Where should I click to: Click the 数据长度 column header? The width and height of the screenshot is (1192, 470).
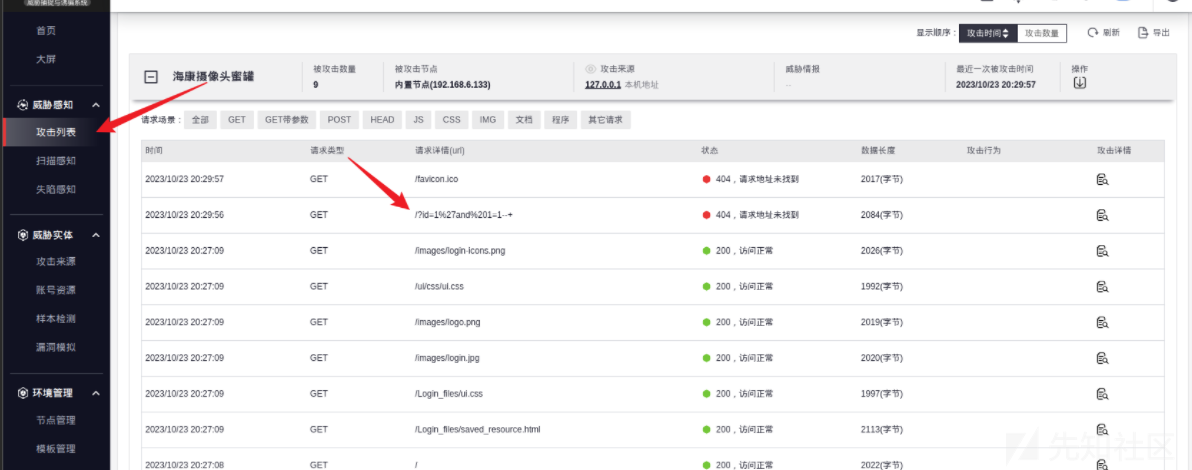pos(877,151)
